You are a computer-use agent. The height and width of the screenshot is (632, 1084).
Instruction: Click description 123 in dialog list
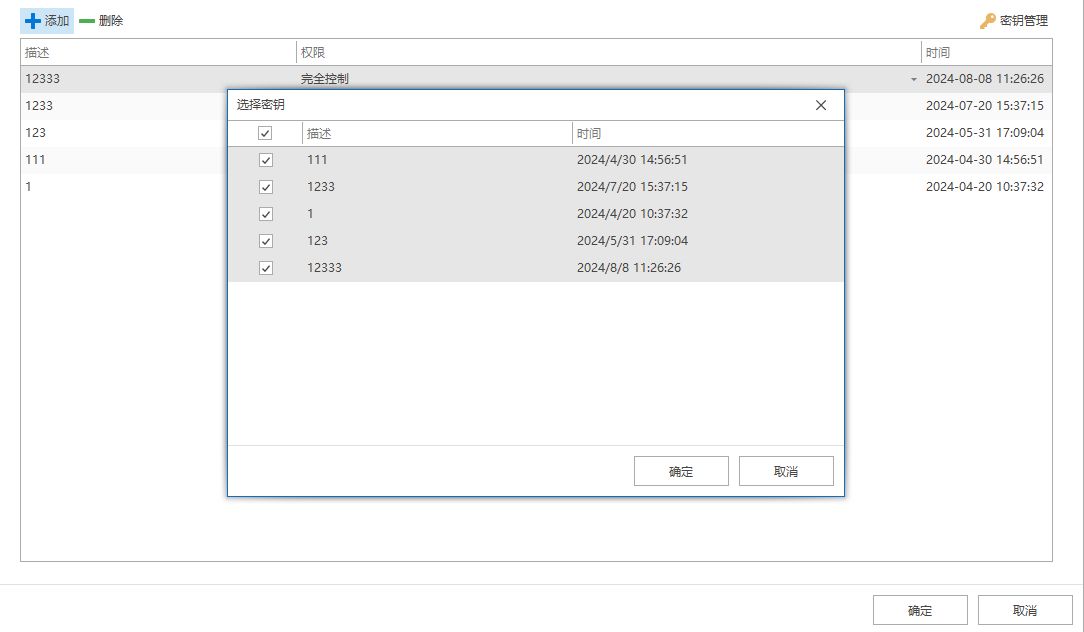(317, 241)
